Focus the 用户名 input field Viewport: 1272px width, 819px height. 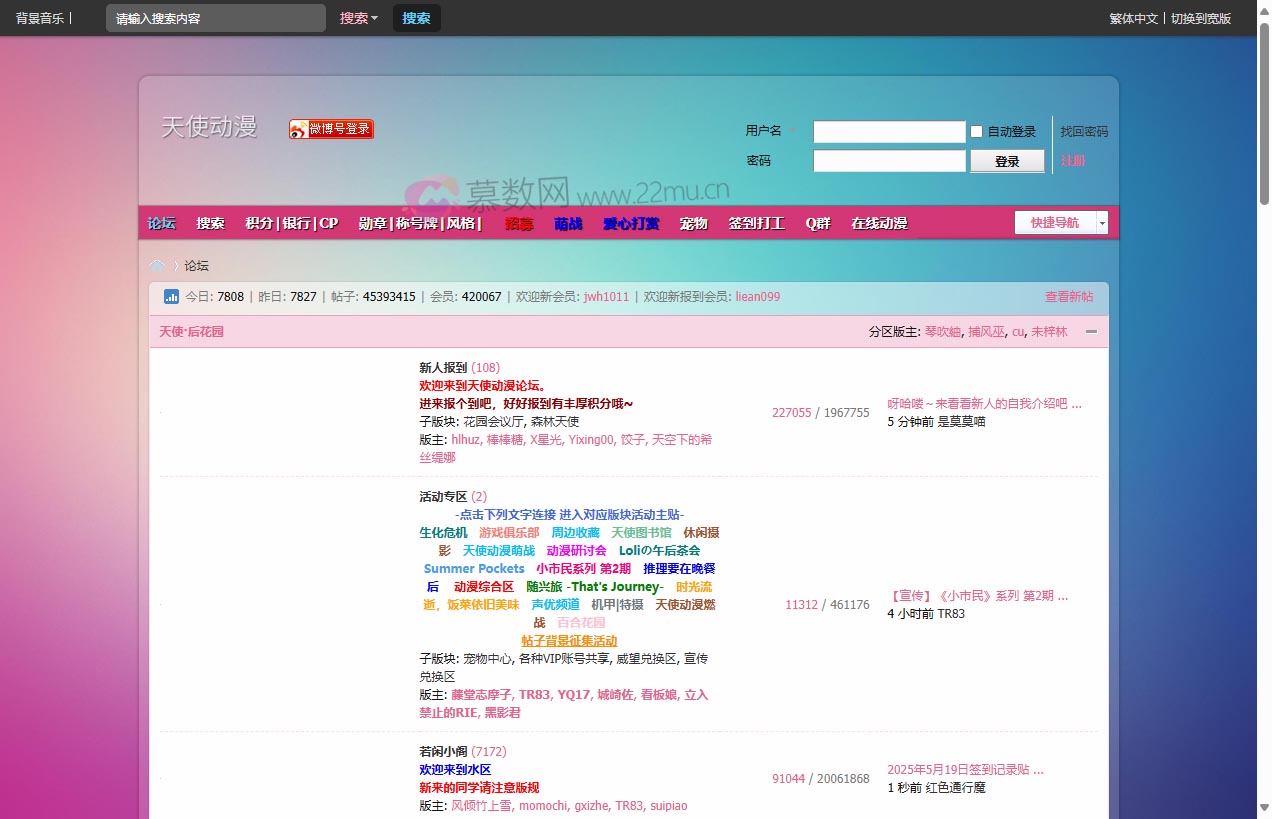tap(889, 132)
